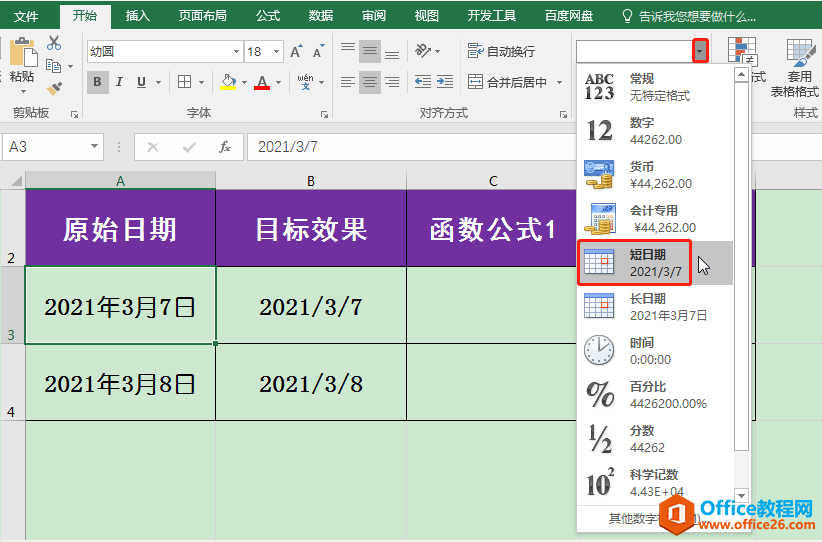The image size is (822, 542).
Task: Click scroll-up arrow in format list
Action: (741, 75)
